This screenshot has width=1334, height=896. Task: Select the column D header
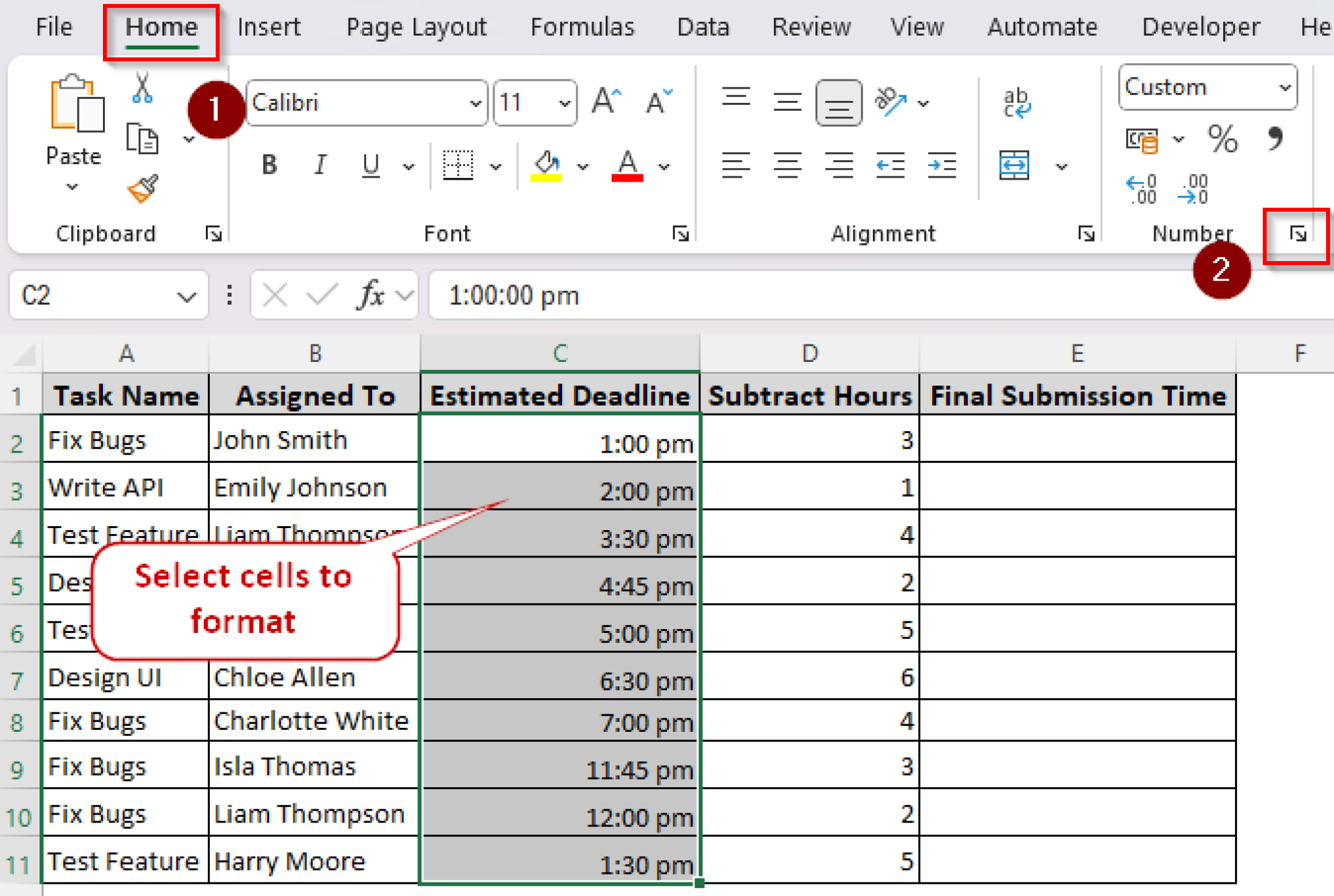pyautogui.click(x=810, y=354)
